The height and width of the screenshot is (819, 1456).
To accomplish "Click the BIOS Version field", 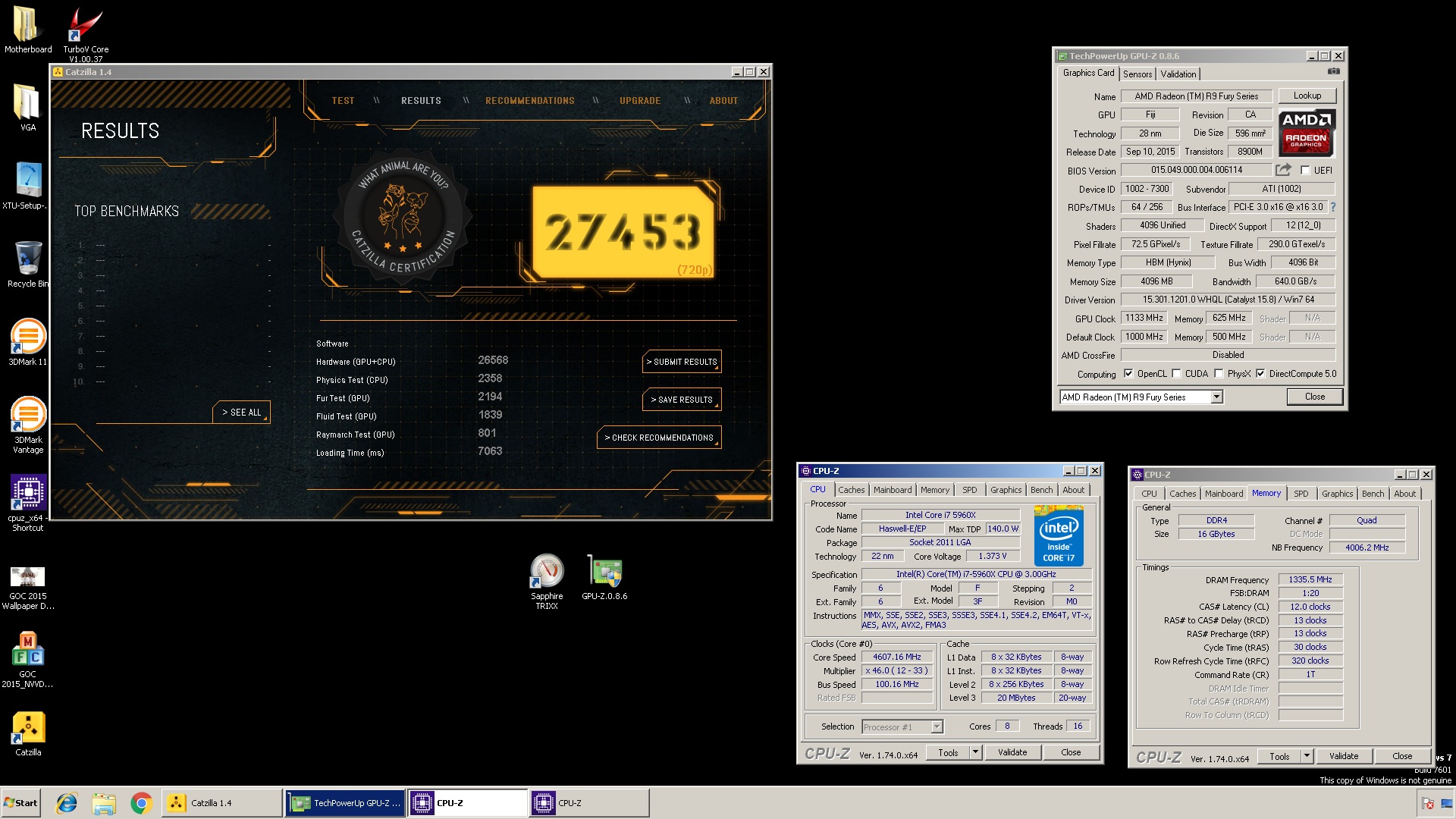I will click(x=1196, y=170).
